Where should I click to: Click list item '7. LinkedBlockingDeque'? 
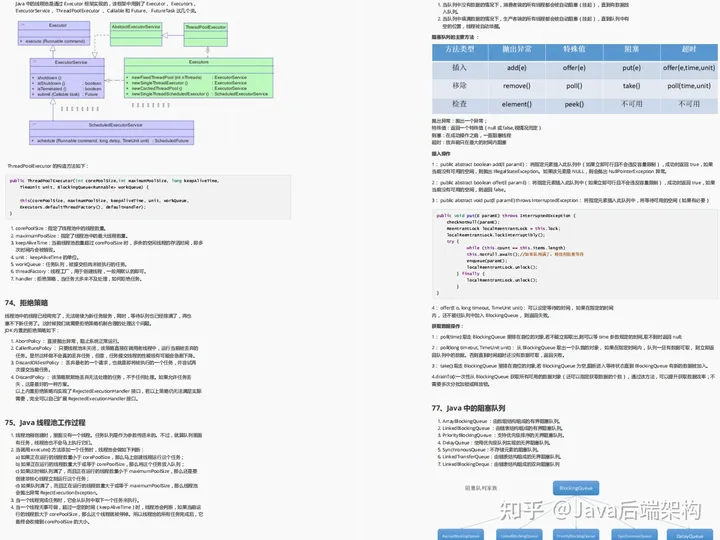click(x=498, y=464)
